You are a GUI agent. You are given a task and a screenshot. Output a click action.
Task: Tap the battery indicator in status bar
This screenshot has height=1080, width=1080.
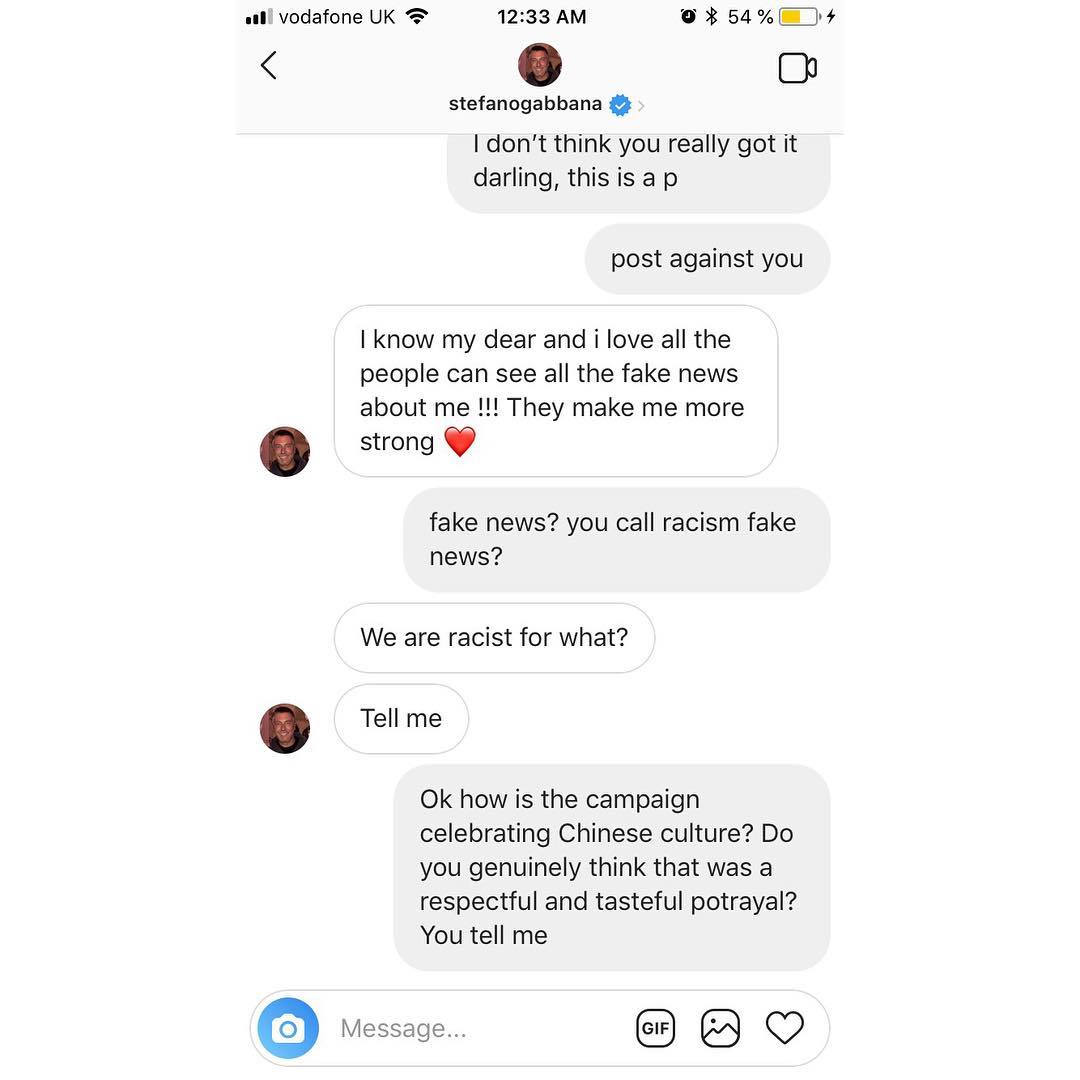[x=799, y=17]
